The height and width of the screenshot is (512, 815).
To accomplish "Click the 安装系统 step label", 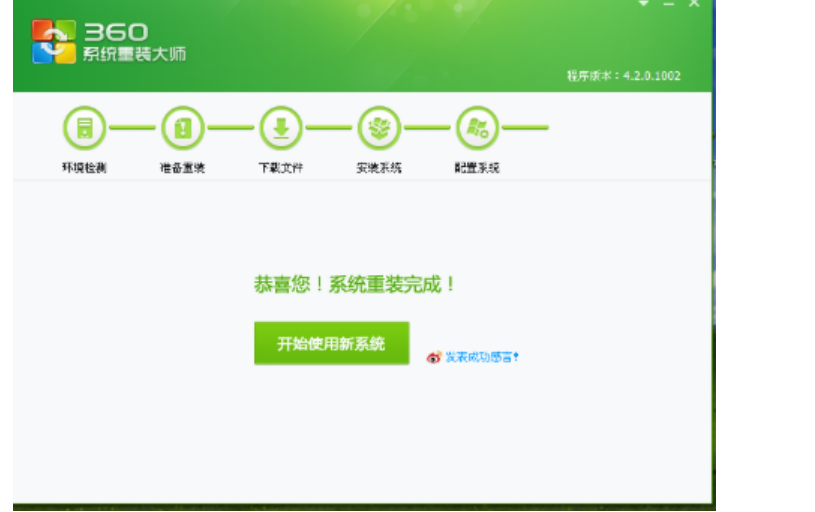I will 379,168.
